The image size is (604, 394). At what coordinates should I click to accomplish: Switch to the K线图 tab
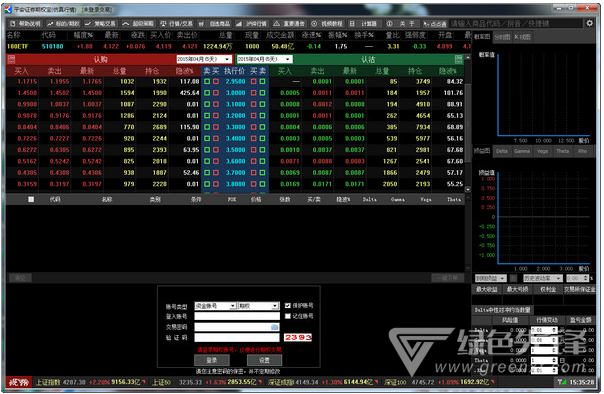(x=522, y=37)
